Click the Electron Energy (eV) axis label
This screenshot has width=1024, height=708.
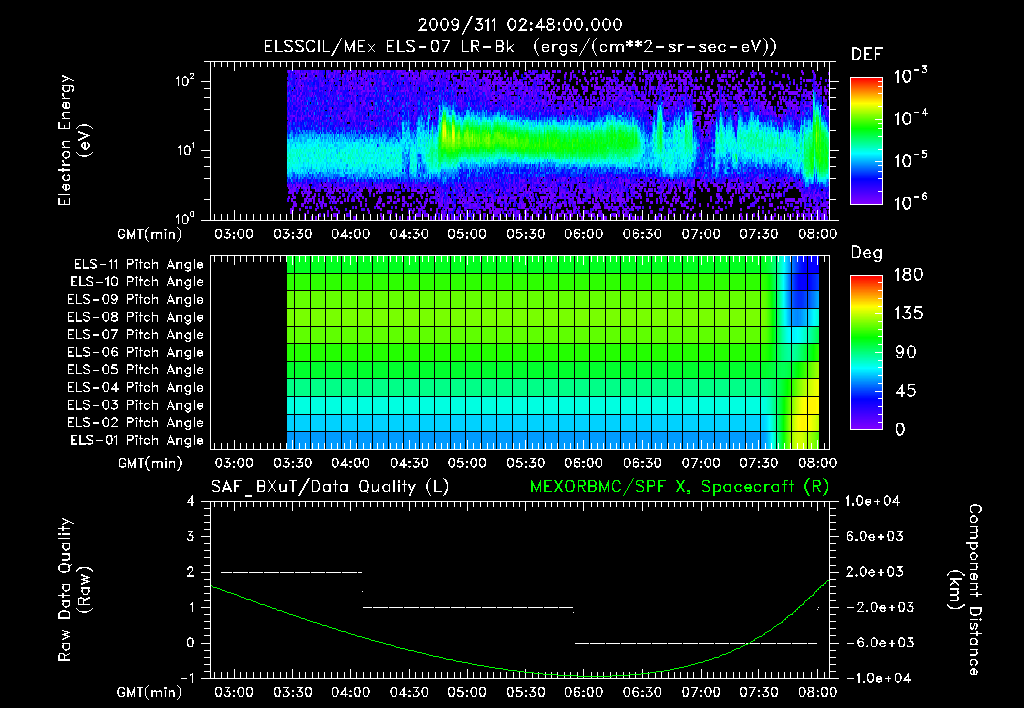pyautogui.click(x=74, y=140)
